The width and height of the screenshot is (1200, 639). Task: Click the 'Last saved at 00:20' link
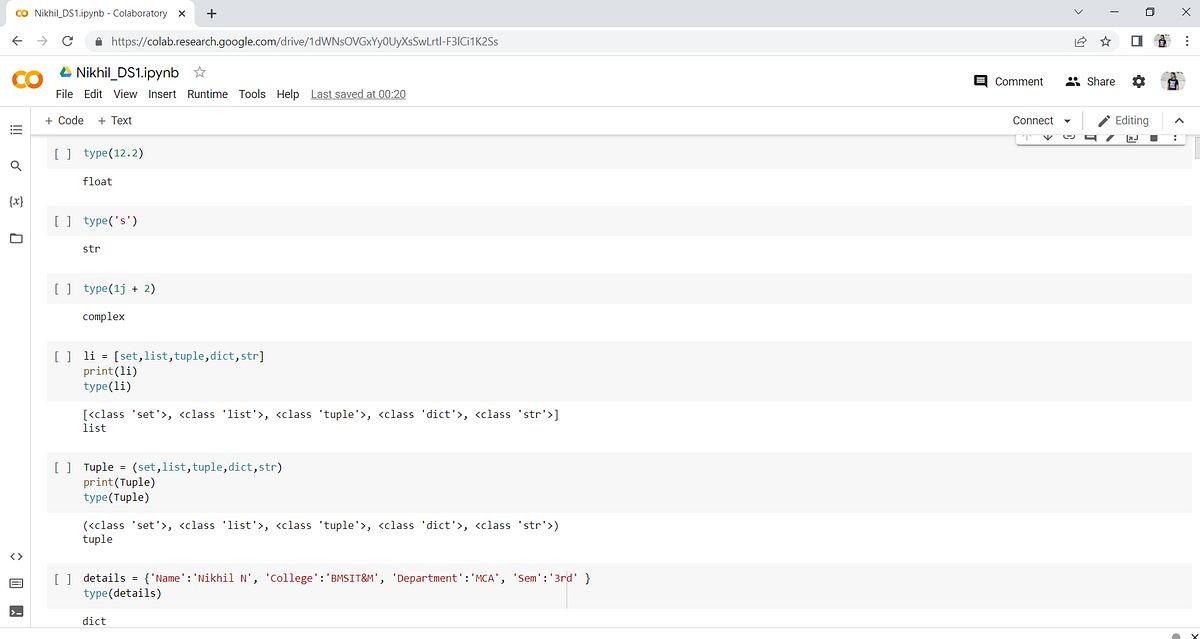click(358, 94)
